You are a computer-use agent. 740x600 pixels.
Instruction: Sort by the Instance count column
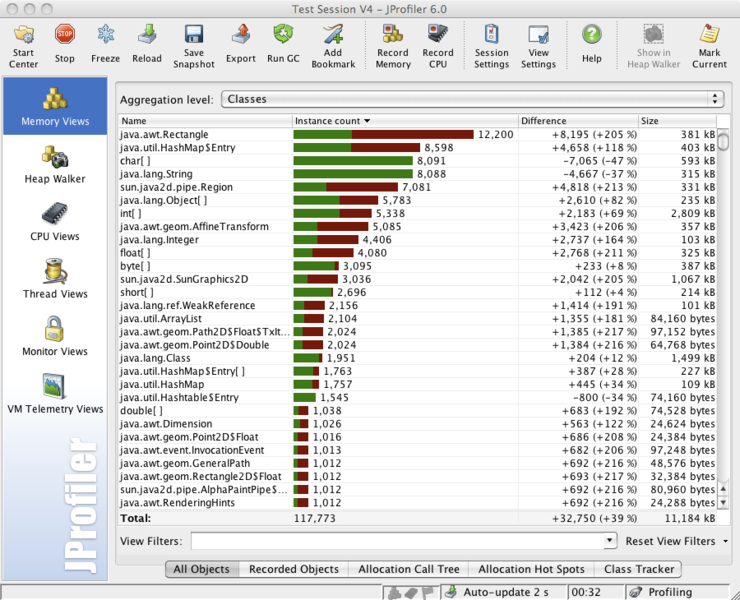click(x=405, y=121)
